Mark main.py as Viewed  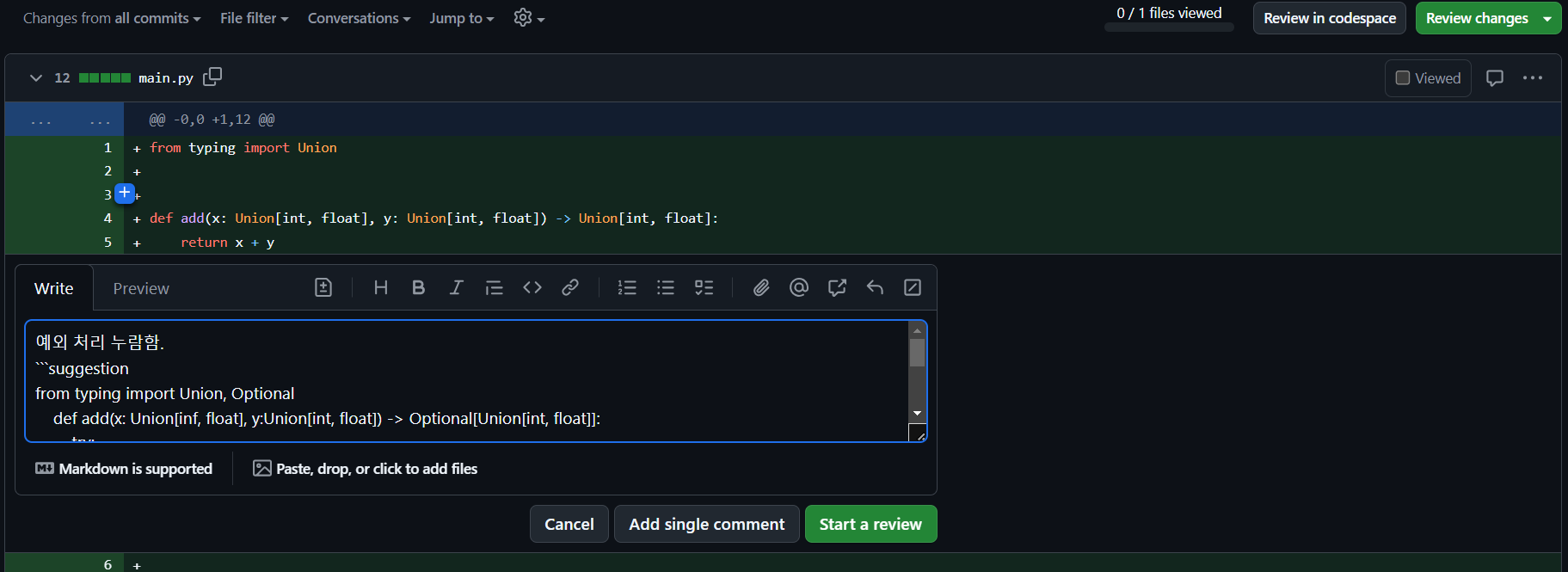tap(1428, 78)
